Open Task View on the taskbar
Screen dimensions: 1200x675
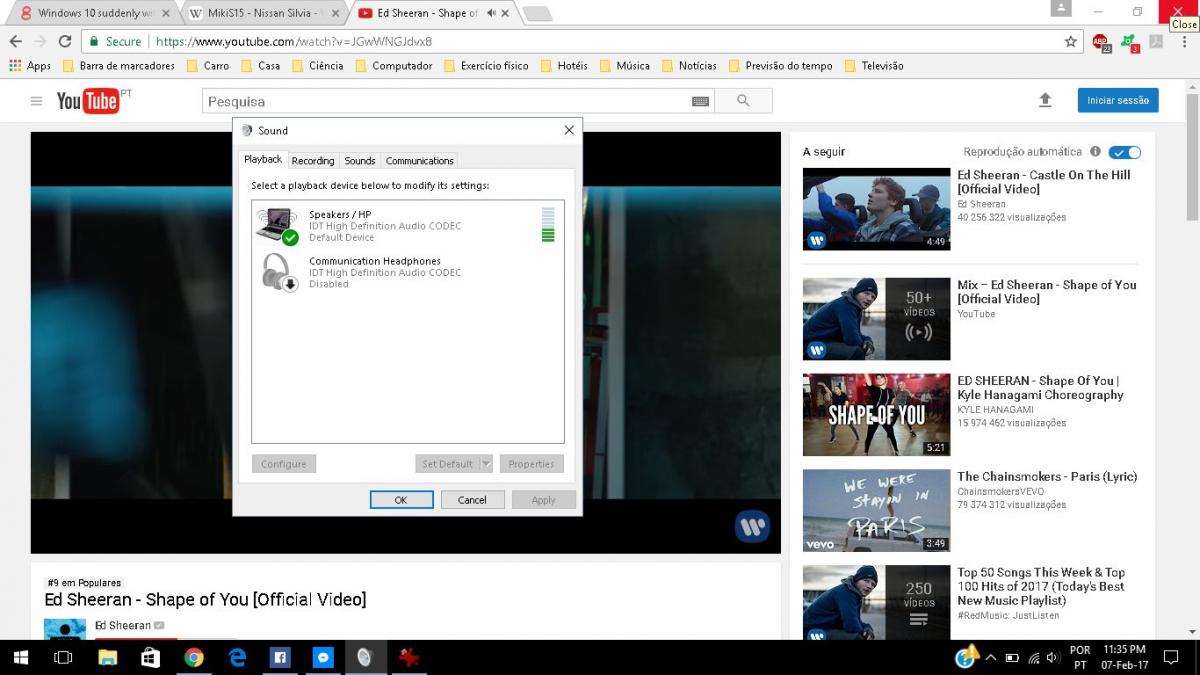pyautogui.click(x=63, y=657)
